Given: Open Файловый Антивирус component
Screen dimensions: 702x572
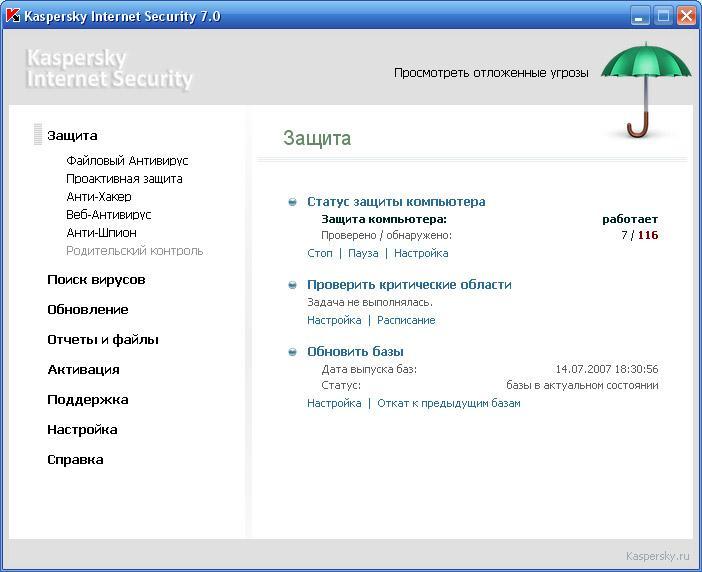Looking at the screenshot, I should point(127,161).
